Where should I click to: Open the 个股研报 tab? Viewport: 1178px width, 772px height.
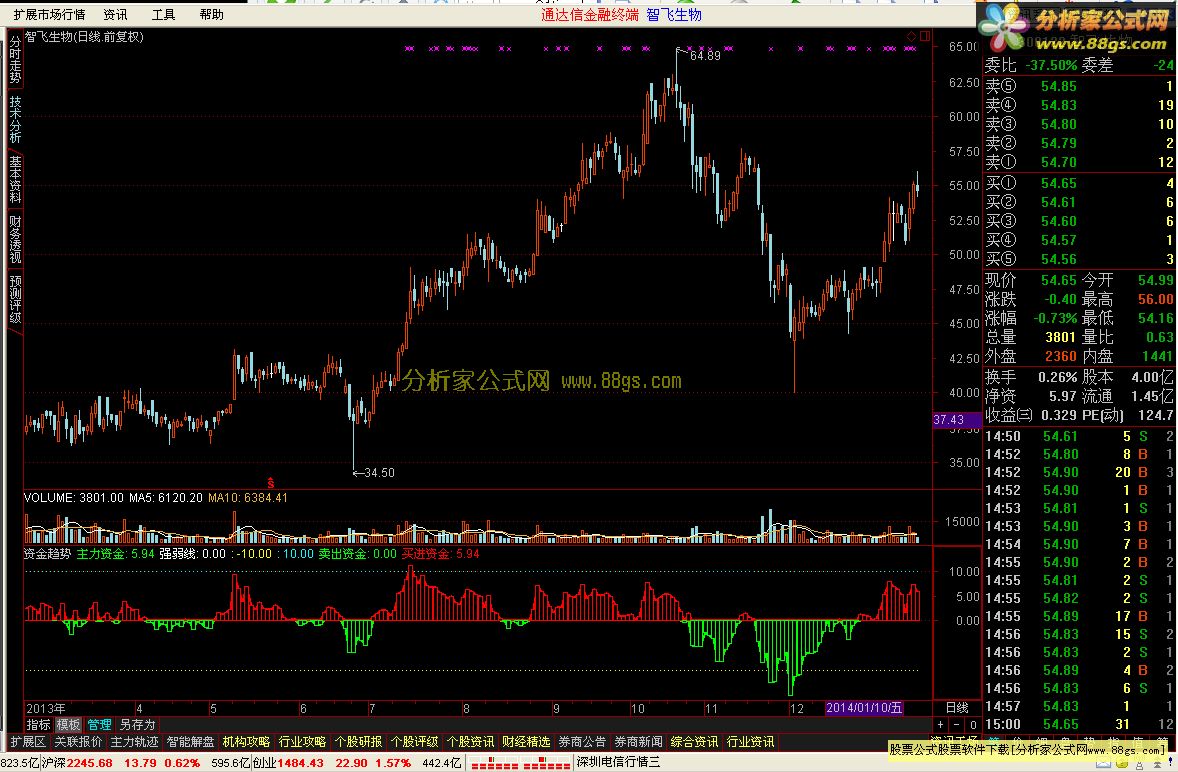pyautogui.click(x=358, y=742)
